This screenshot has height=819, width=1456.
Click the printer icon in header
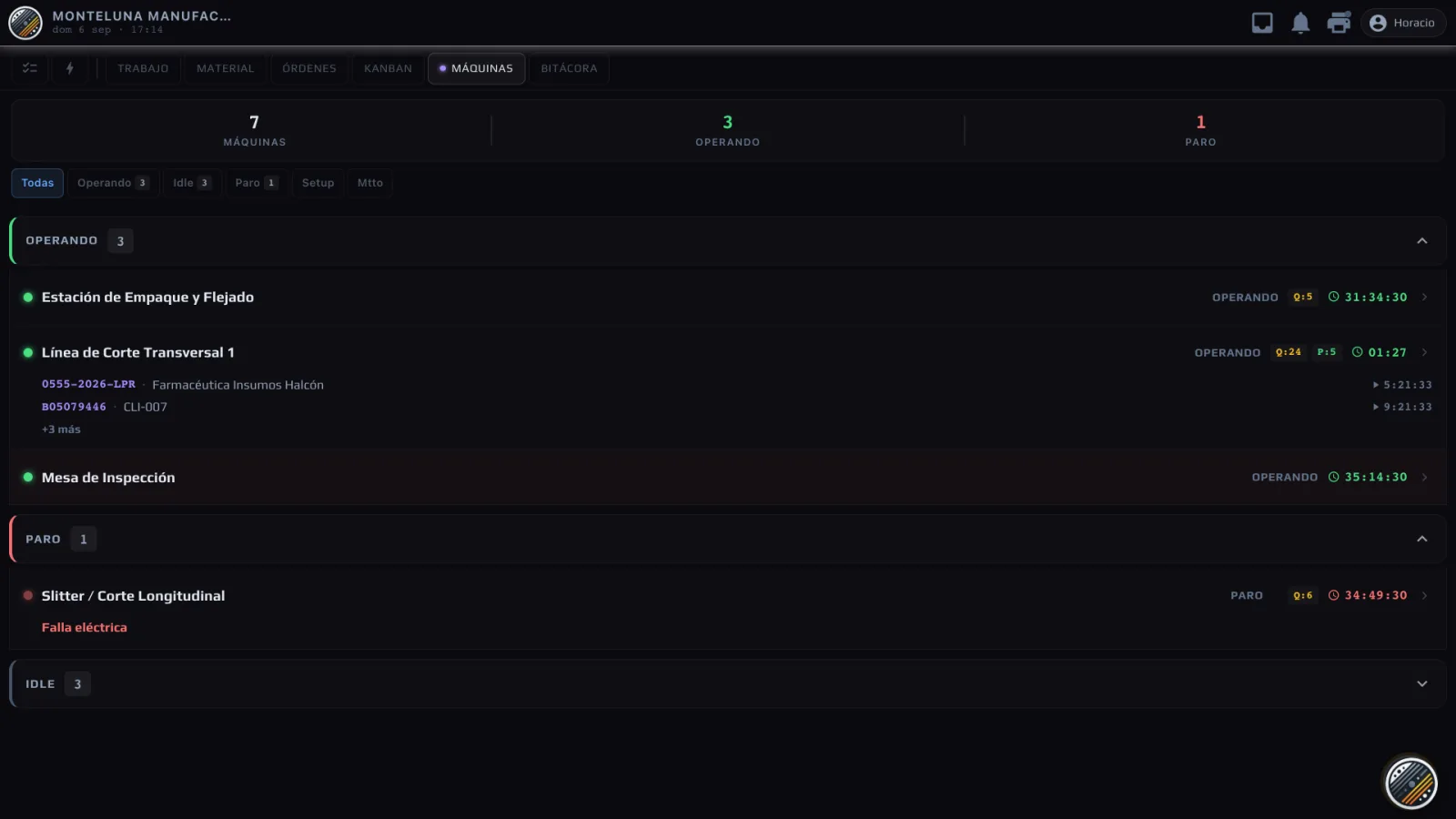1339,23
